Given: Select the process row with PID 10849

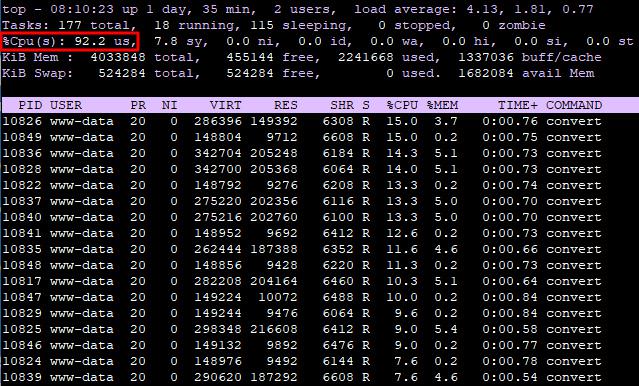Looking at the screenshot, I should click(x=302, y=137).
